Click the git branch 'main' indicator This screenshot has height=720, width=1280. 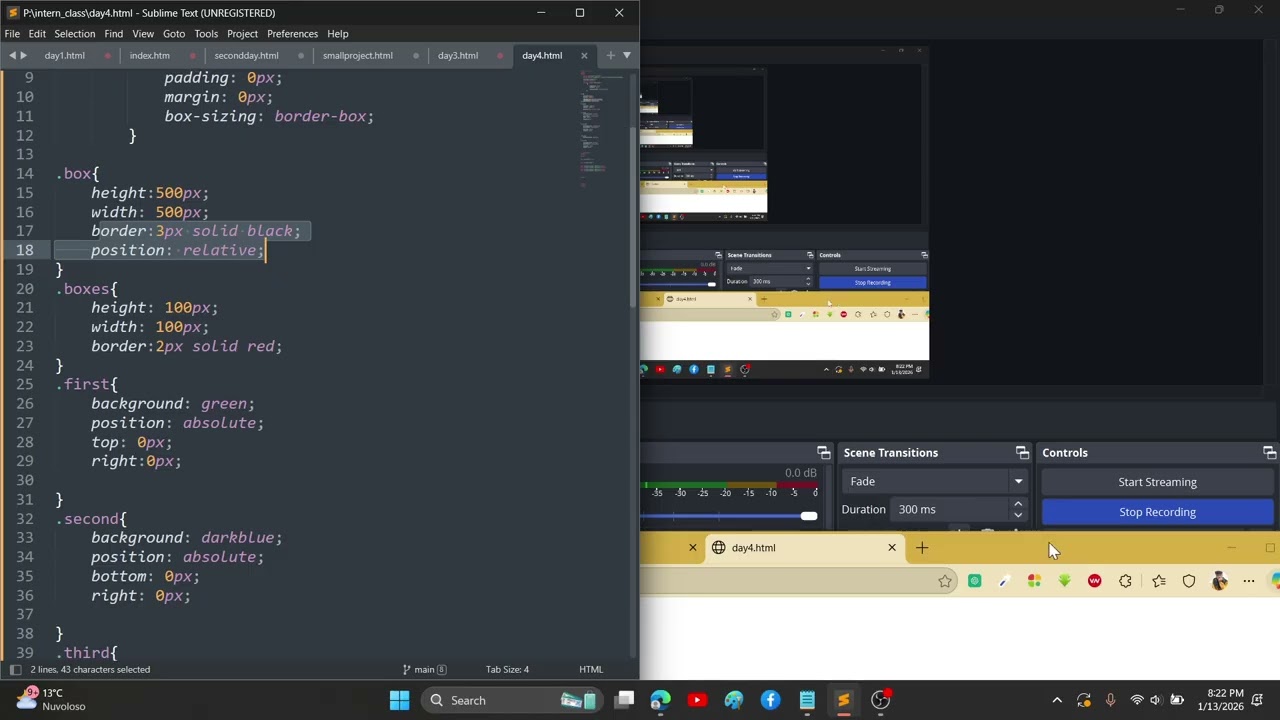(x=424, y=669)
